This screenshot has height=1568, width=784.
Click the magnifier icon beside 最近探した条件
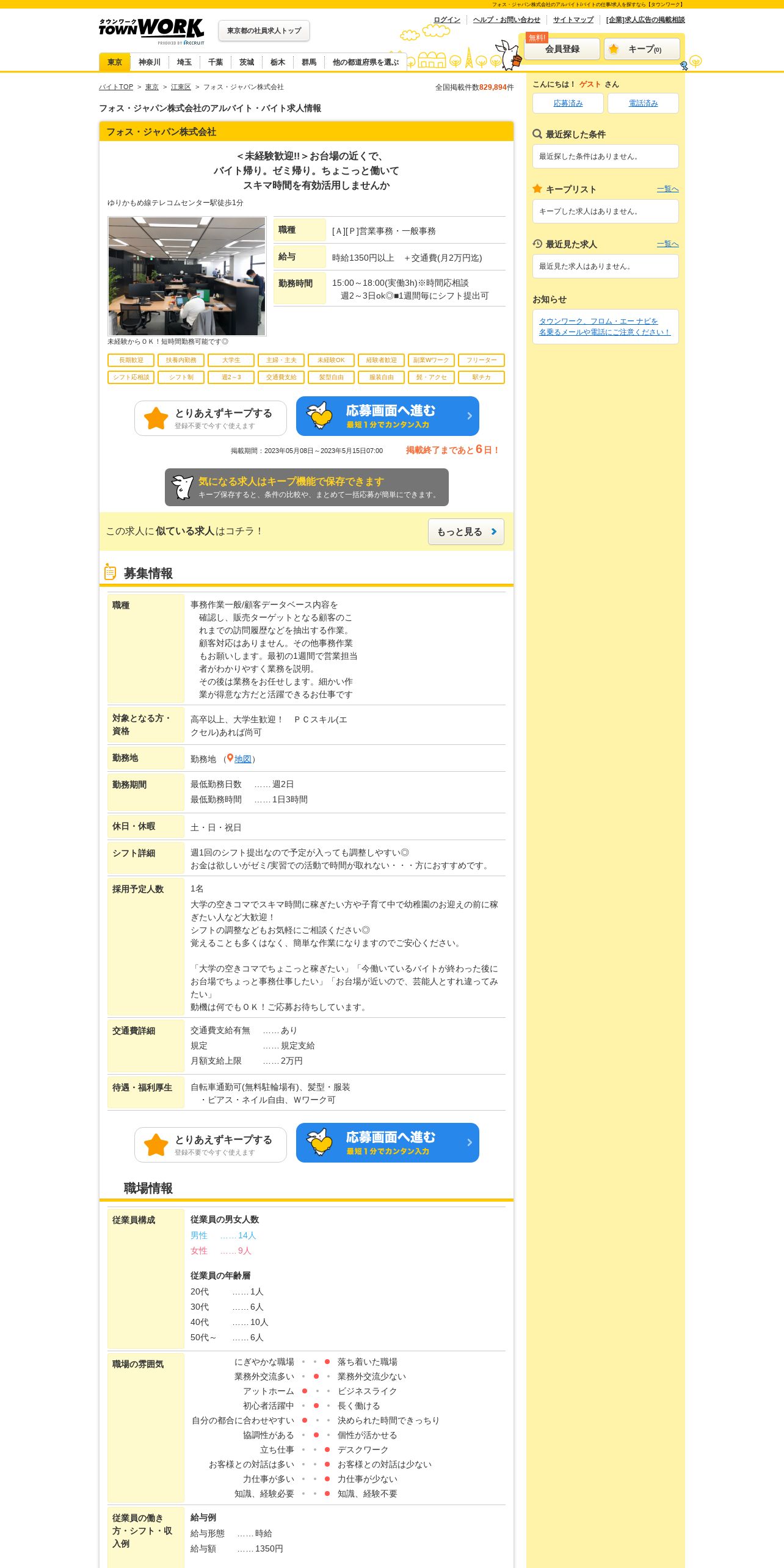pos(537,134)
